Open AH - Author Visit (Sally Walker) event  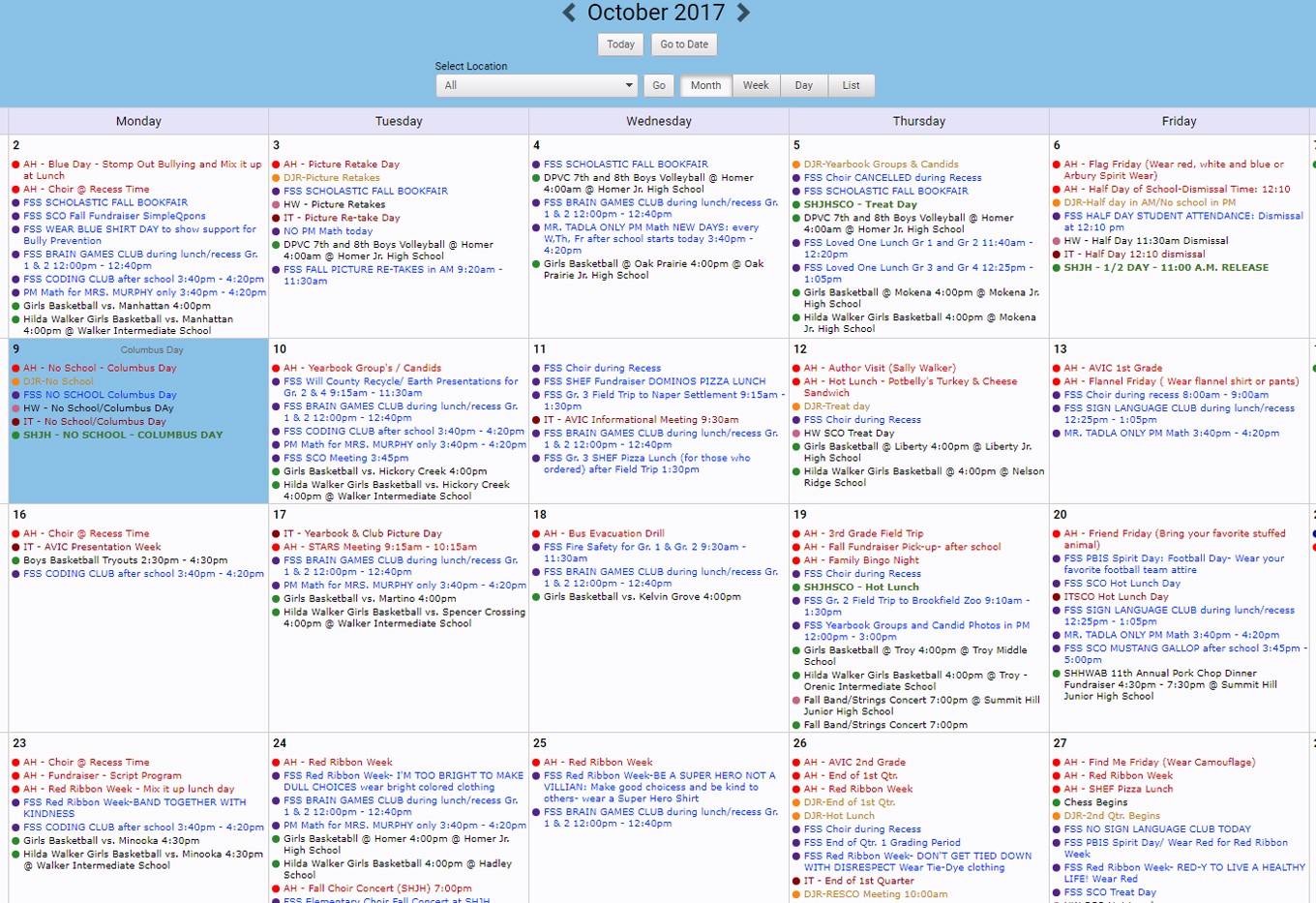pos(879,368)
